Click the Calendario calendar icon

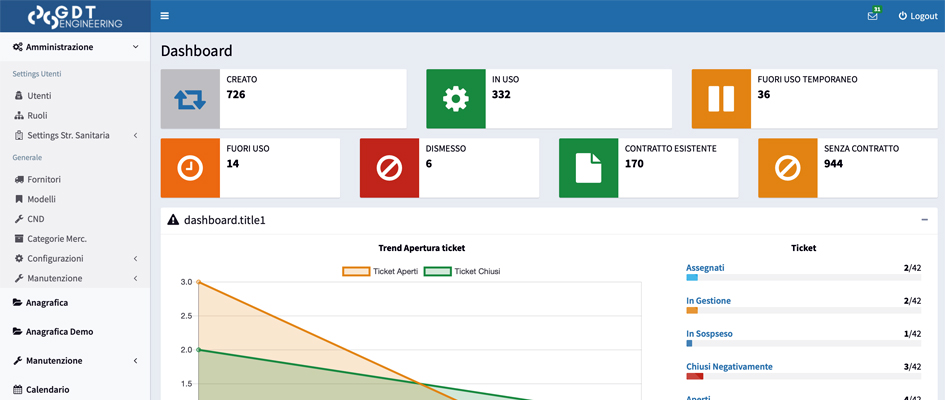(17, 390)
